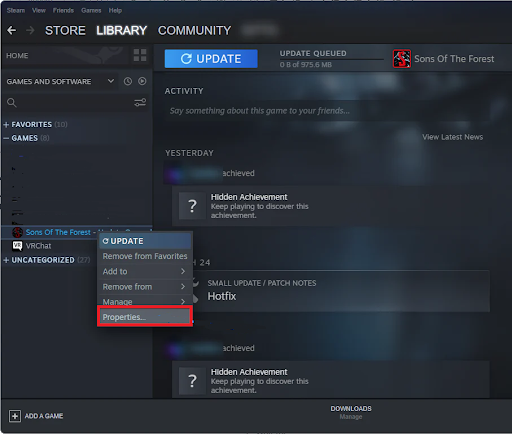Go back with the left arrow
Screen dimensions: 512x434
(12, 31)
